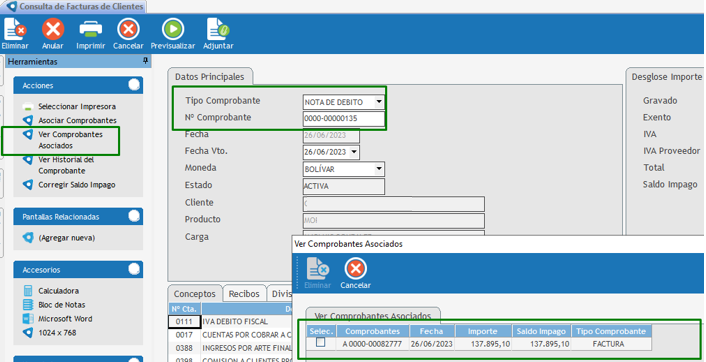Select the Datos Principales tab
Image resolution: width=706 pixels, height=362 pixels.
210,77
